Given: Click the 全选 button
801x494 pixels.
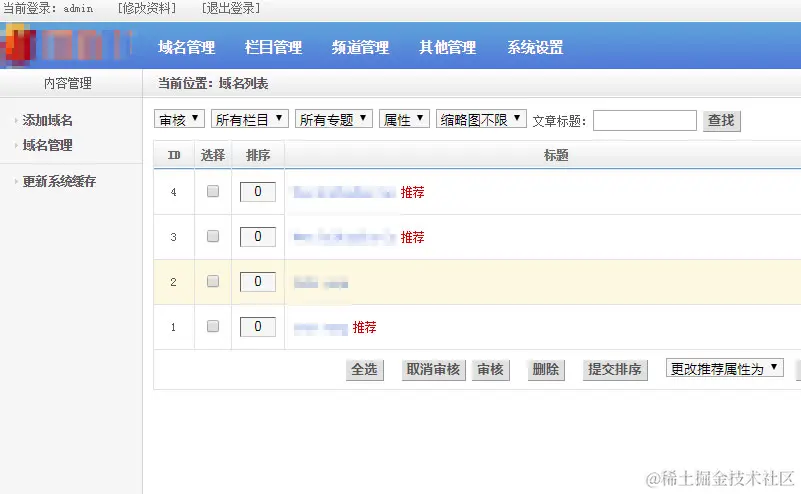Looking at the screenshot, I should pos(364,369).
